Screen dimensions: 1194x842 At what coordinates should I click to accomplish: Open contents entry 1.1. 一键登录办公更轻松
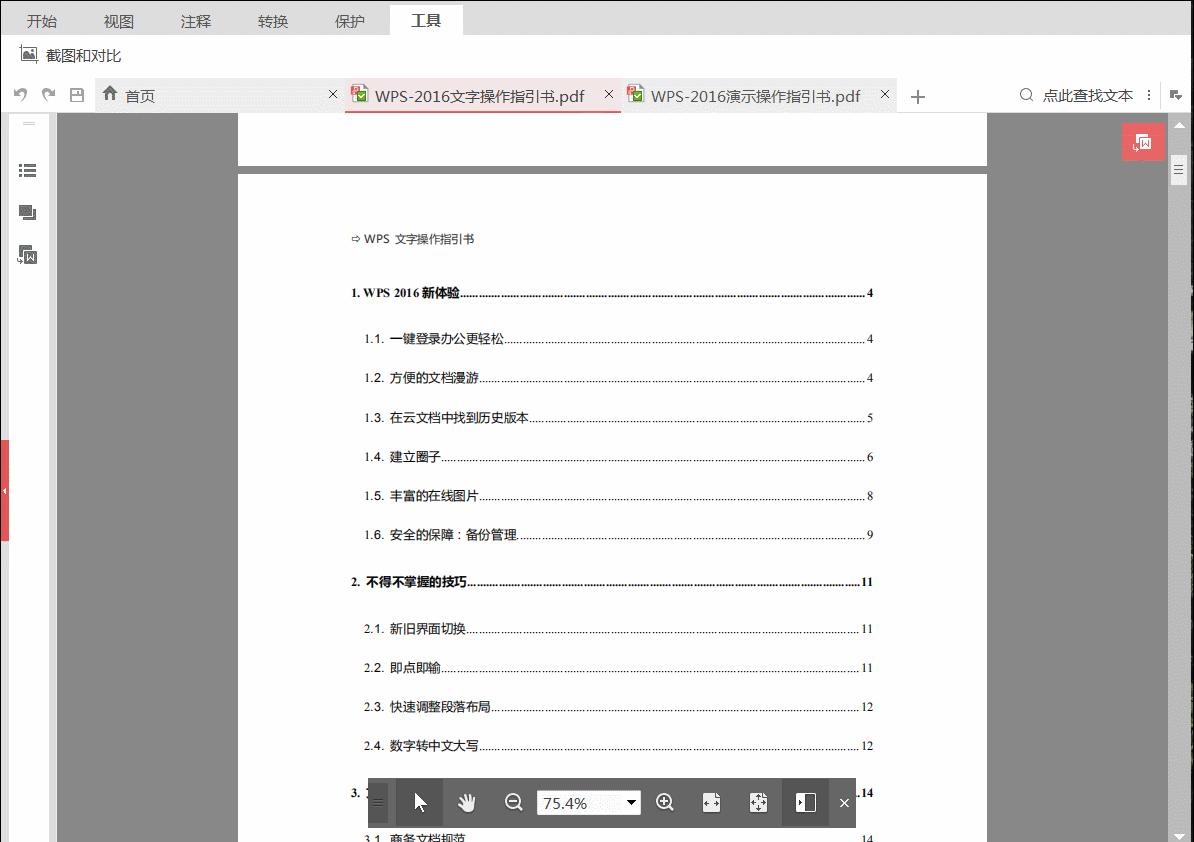[x=618, y=339]
